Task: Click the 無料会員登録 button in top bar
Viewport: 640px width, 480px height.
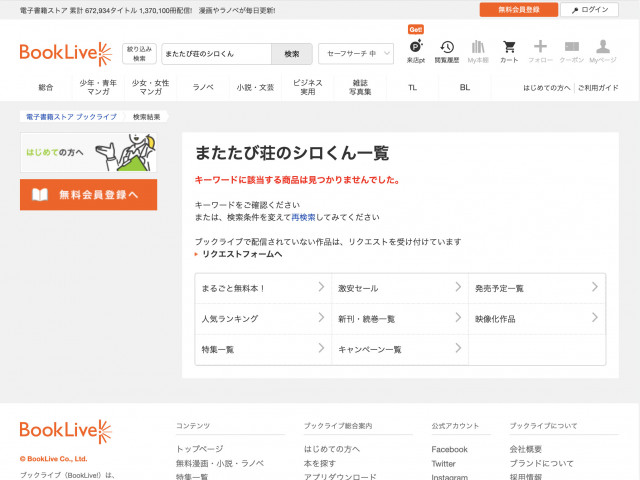Action: tap(519, 10)
